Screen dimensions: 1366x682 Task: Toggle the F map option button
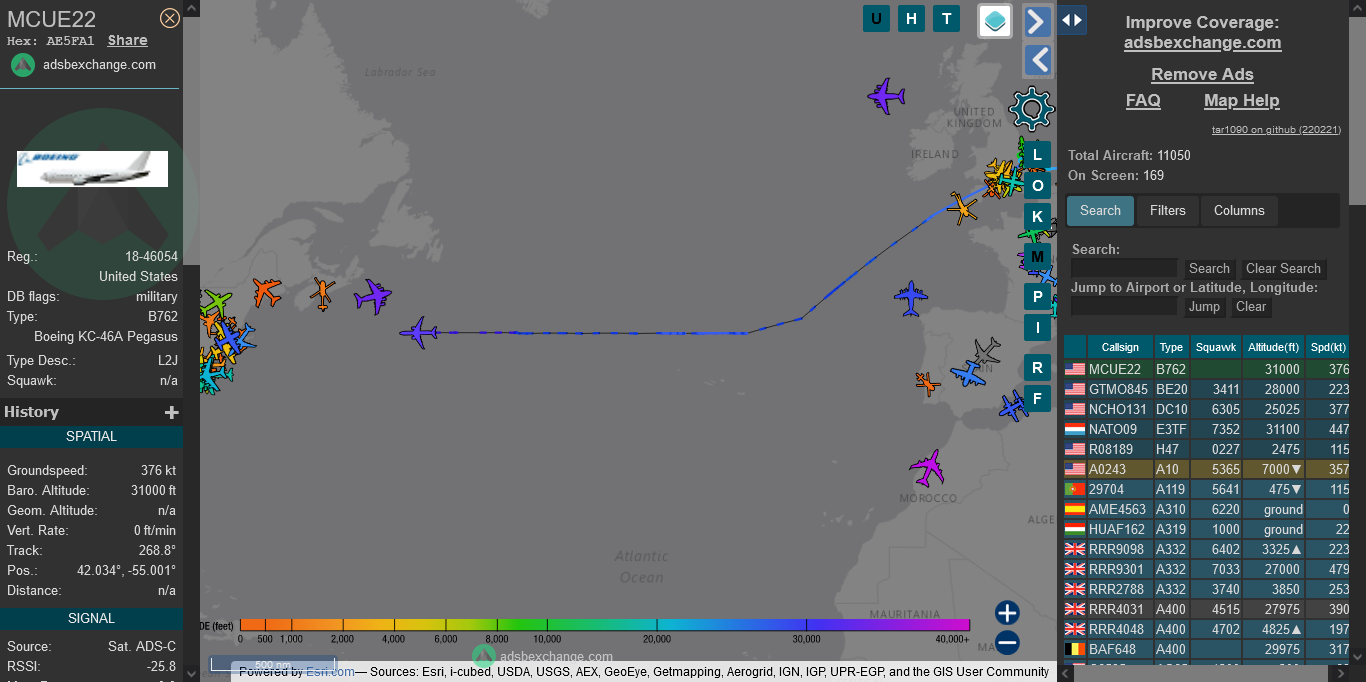tap(1037, 400)
